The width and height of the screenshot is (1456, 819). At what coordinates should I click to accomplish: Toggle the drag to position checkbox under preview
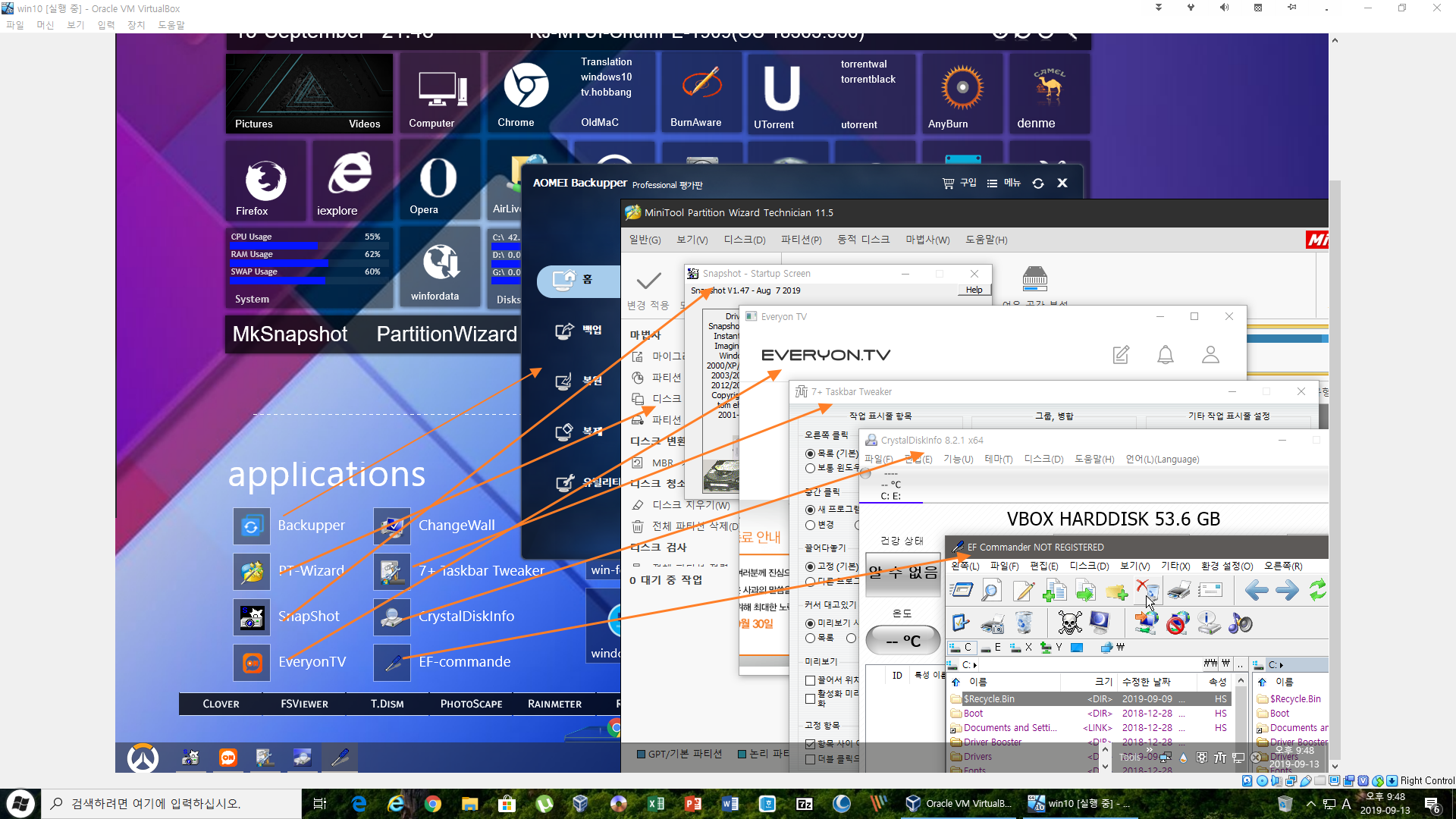pyautogui.click(x=810, y=680)
